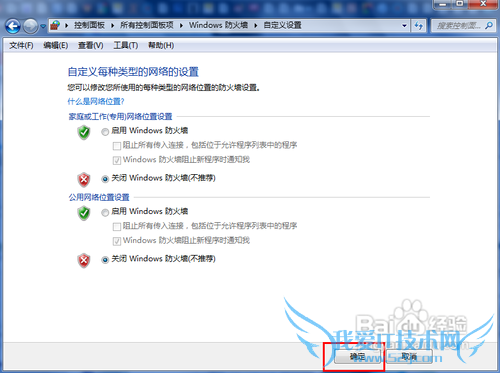Tick block all incoming connections under home/work network
Screen dimensions: 500x373
(x=117, y=146)
